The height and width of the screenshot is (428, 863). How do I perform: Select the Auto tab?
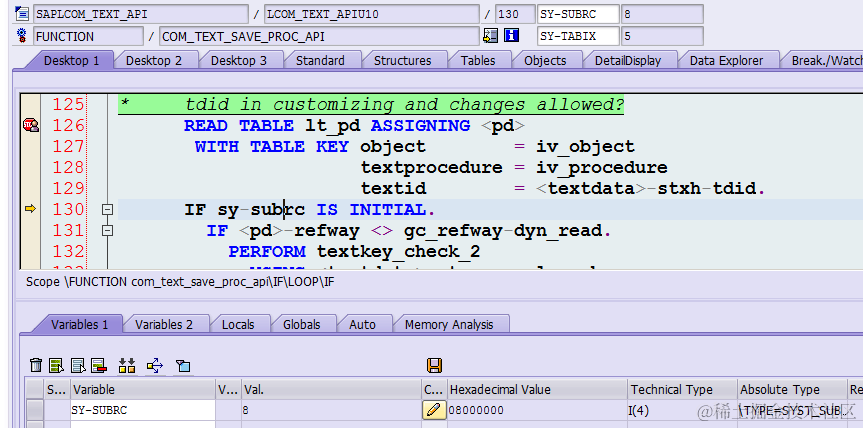tap(362, 325)
